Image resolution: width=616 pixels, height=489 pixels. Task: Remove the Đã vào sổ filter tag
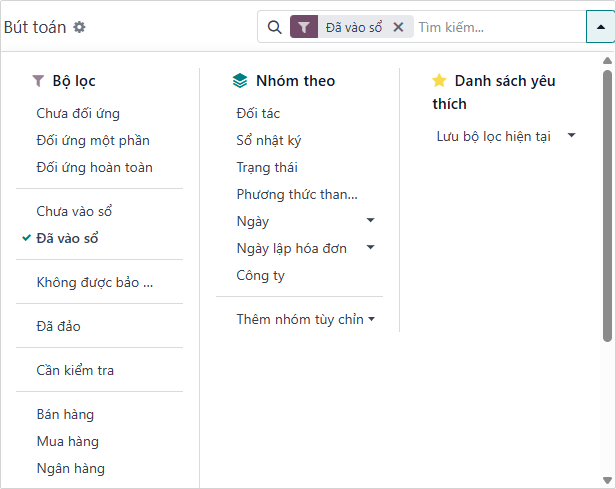pos(398,27)
